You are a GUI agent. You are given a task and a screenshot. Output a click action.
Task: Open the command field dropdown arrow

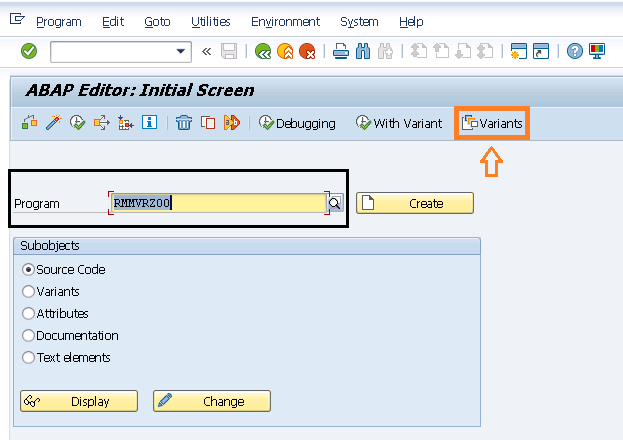(x=180, y=51)
